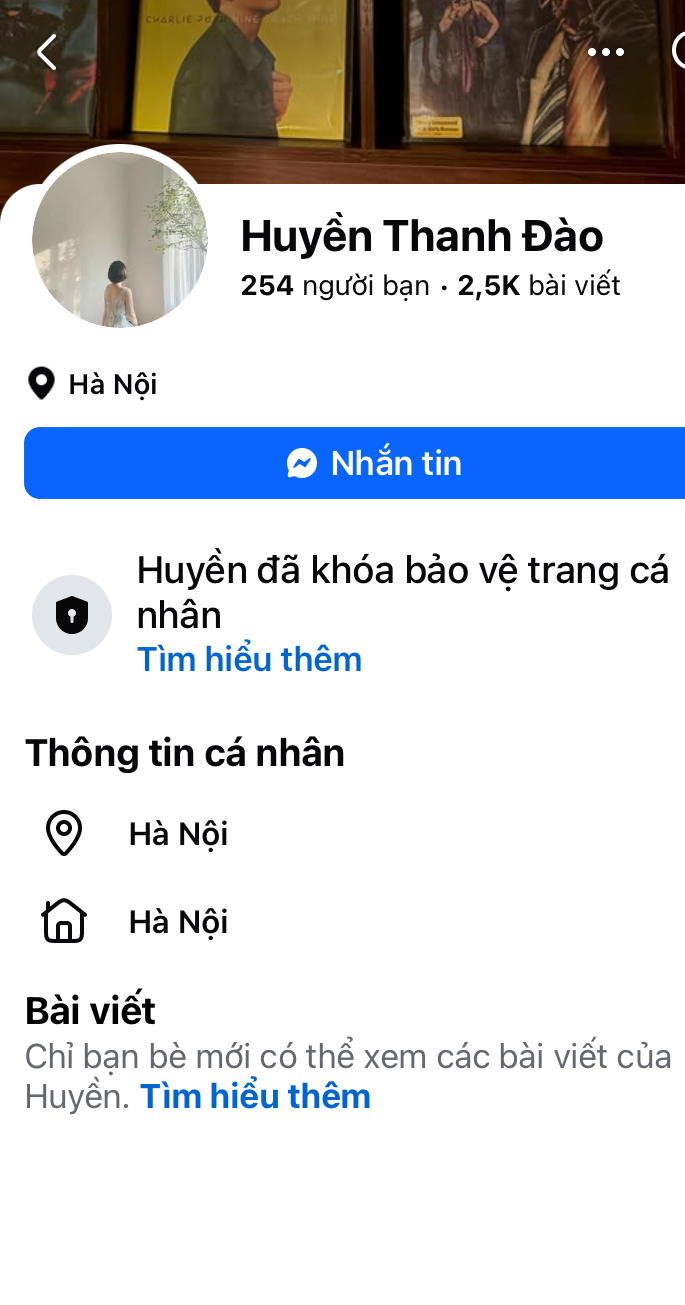Tap the location pin beside Hà Nội under name
Image resolution: width=685 pixels, height=1305 pixels.
click(41, 384)
